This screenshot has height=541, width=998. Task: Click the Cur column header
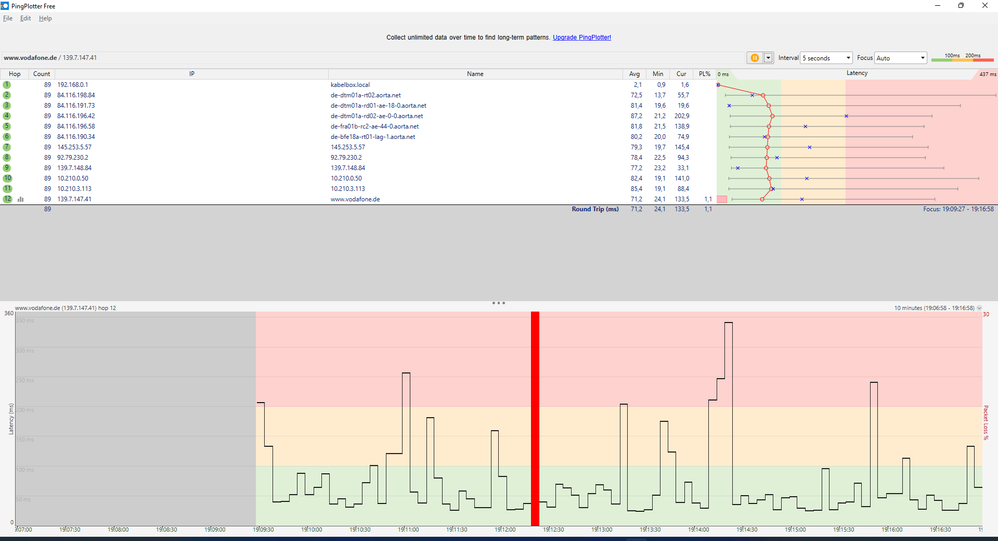(x=681, y=74)
